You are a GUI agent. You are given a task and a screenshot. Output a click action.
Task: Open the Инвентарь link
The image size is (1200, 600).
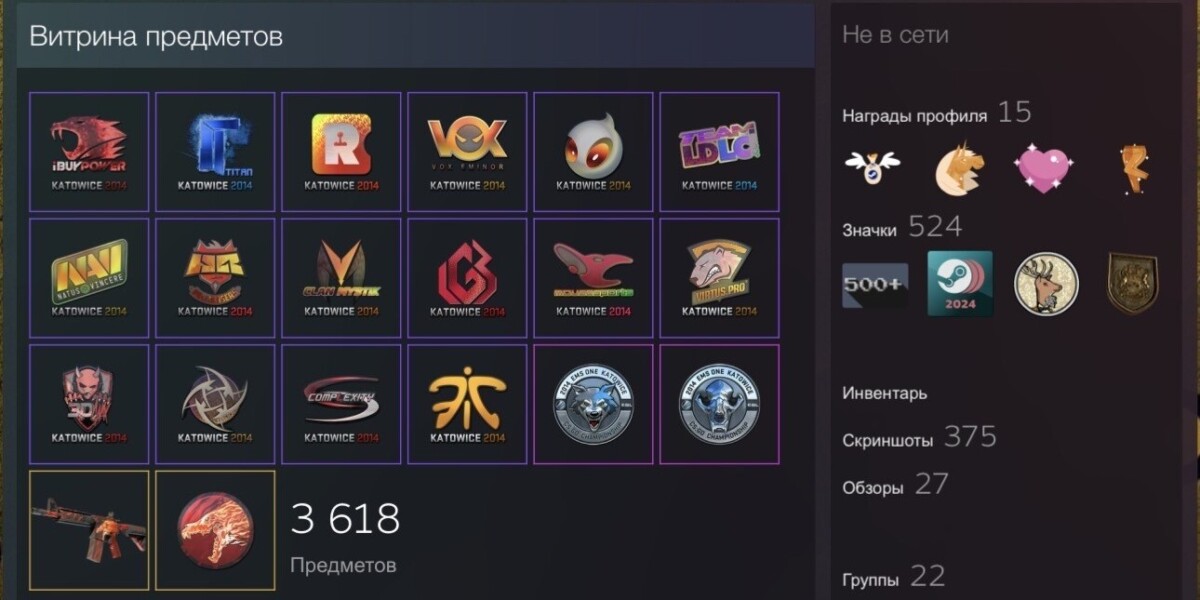click(x=885, y=393)
